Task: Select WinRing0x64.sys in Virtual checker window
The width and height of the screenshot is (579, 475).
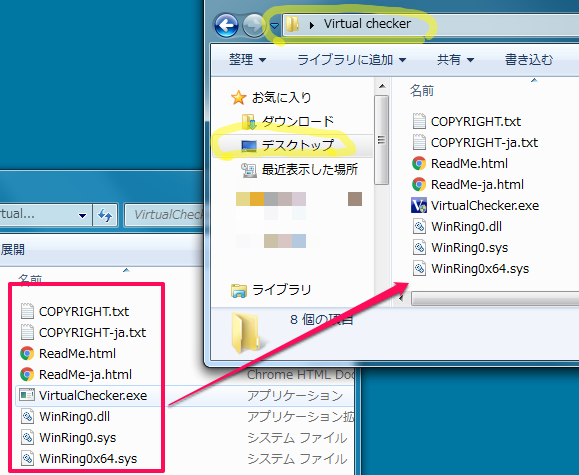Action: [x=480, y=269]
